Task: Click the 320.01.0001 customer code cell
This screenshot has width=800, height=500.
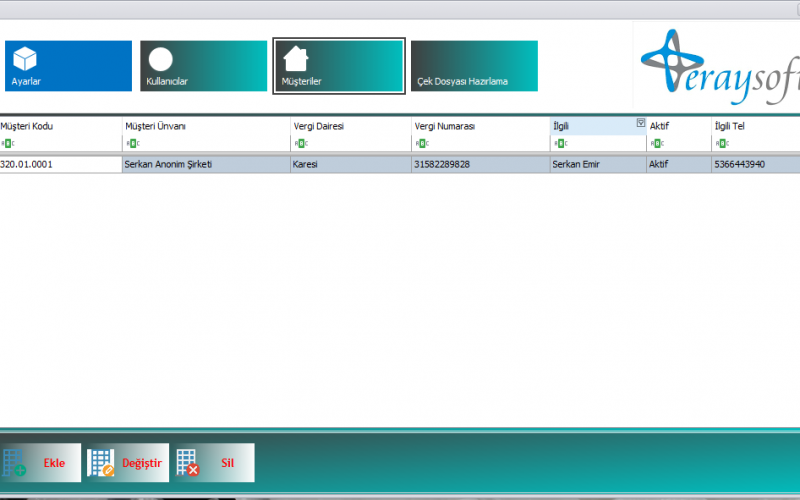Action: pos(60,164)
